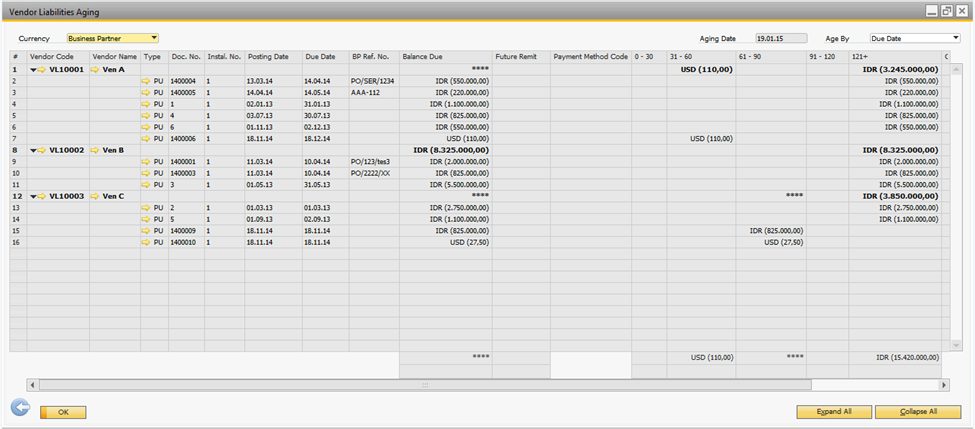Open link arrow beside Ven C name
Screen dimensions: 975x429
95,196
